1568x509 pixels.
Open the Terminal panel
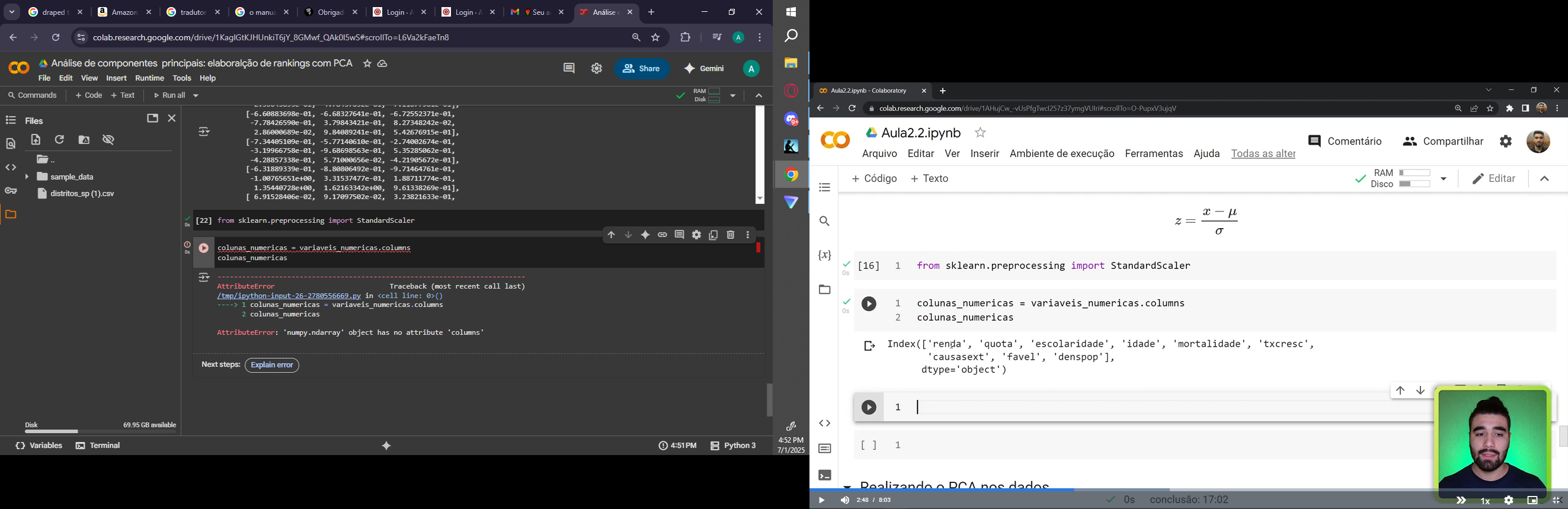coord(98,446)
